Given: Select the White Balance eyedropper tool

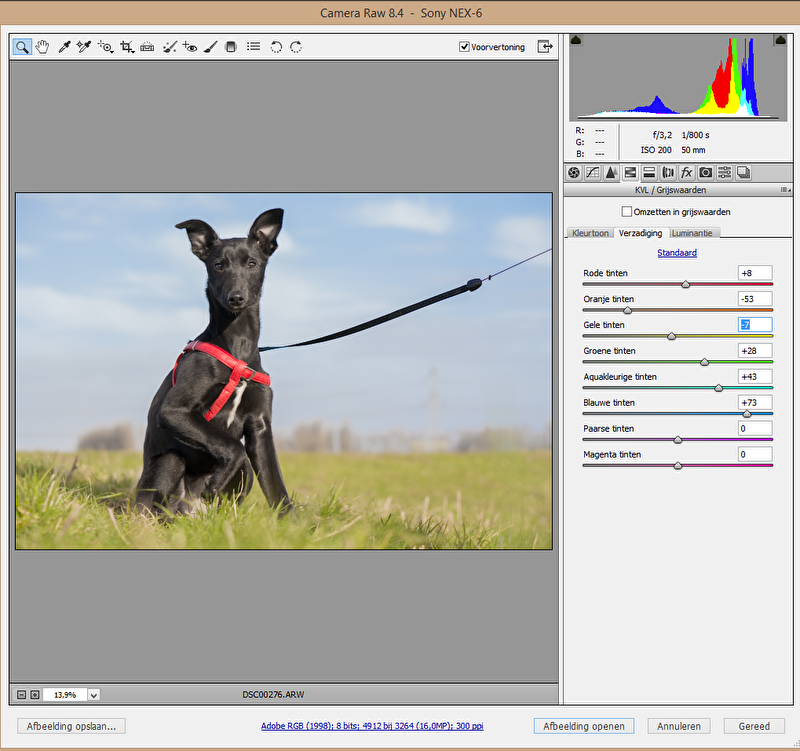Looking at the screenshot, I should coord(64,47).
